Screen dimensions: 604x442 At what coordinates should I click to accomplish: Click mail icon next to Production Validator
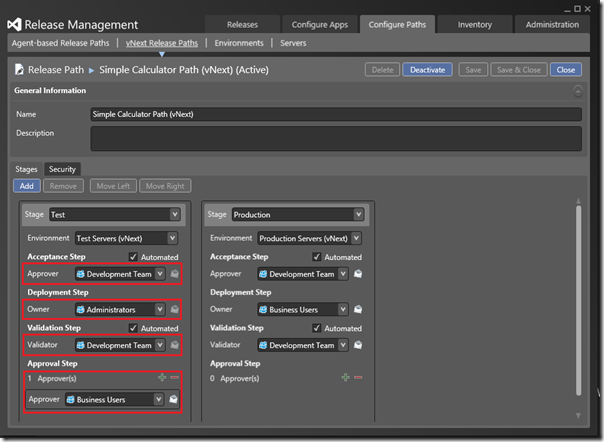(358, 345)
